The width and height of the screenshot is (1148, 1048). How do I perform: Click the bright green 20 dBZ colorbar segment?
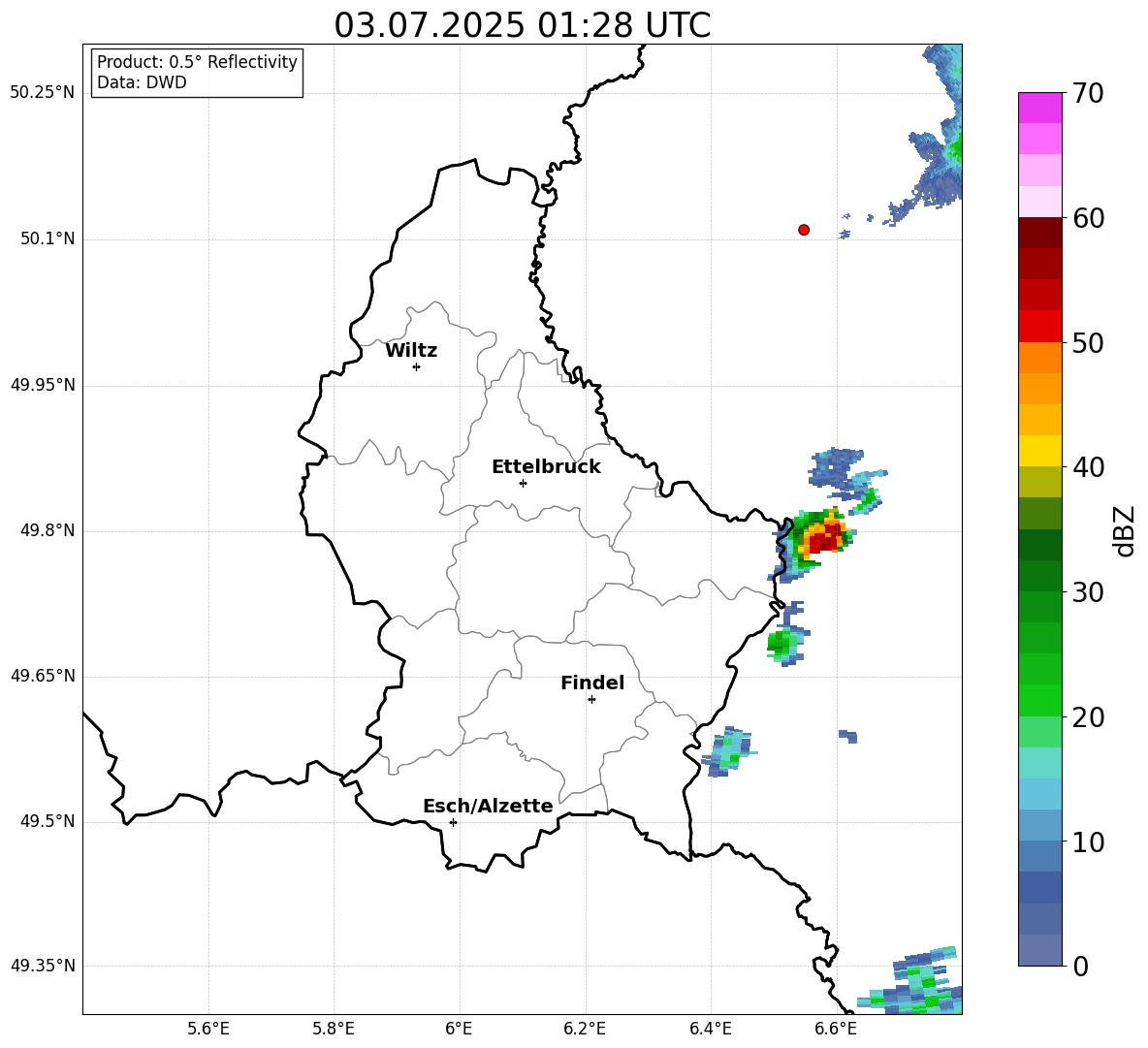pyautogui.click(x=1039, y=700)
